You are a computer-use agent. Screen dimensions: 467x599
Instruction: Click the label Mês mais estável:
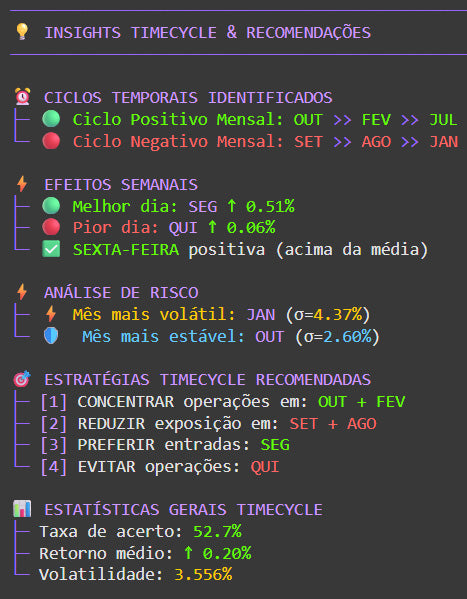pyautogui.click(x=164, y=337)
